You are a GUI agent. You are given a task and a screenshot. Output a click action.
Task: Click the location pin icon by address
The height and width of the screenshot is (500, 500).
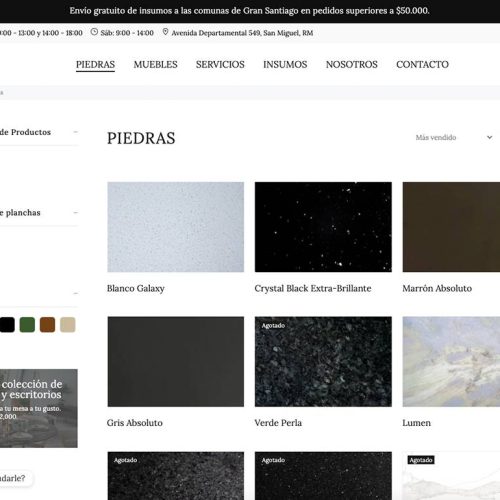pos(165,32)
